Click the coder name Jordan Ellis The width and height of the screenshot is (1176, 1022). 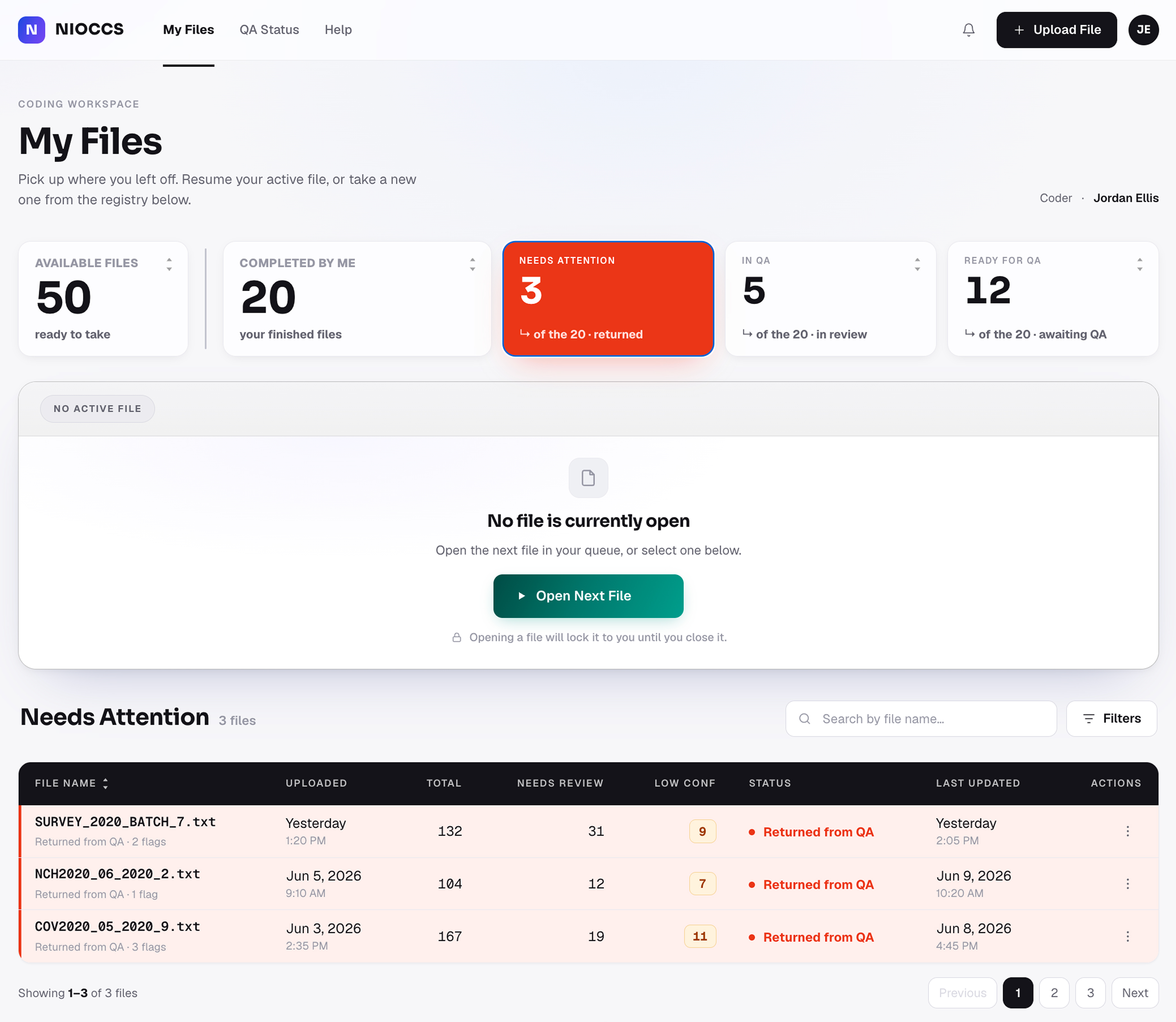(1126, 198)
